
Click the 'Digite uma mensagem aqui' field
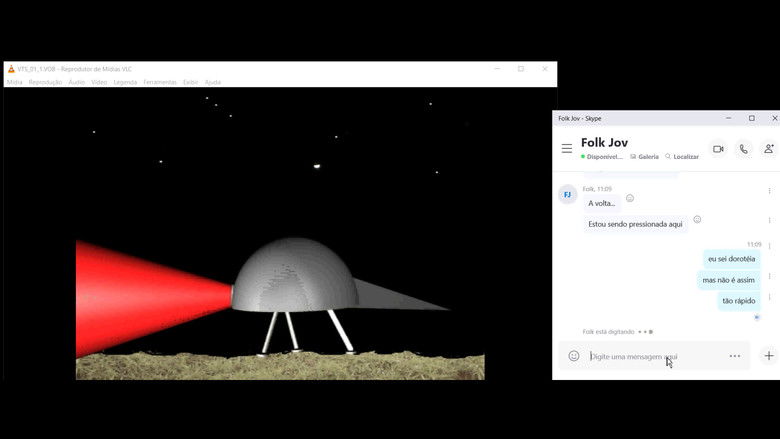650,356
